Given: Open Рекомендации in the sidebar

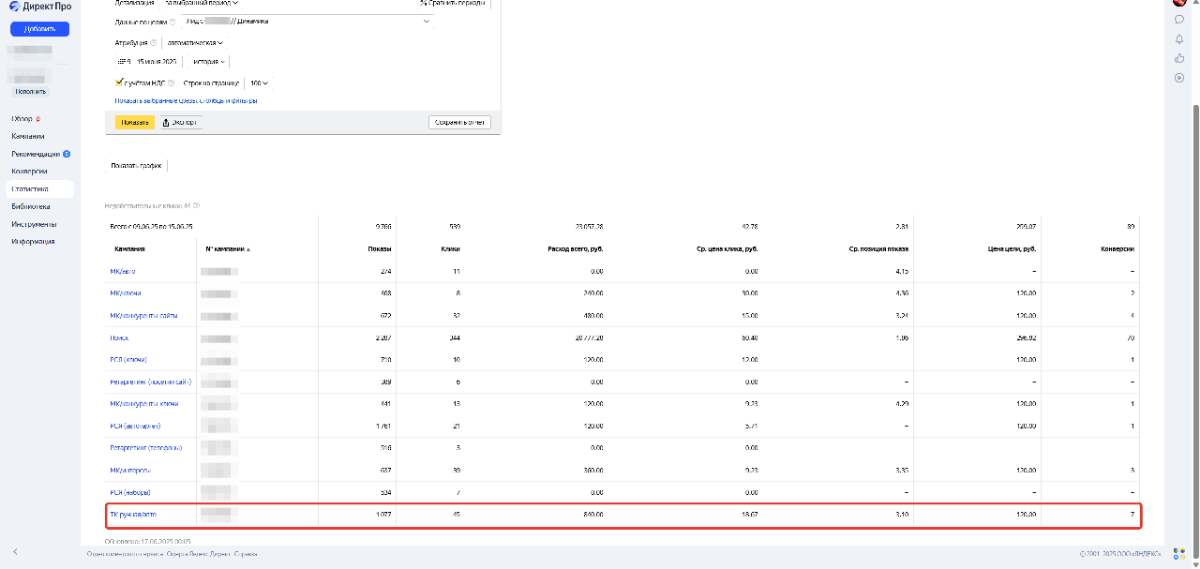Looking at the screenshot, I should pyautogui.click(x=36, y=154).
